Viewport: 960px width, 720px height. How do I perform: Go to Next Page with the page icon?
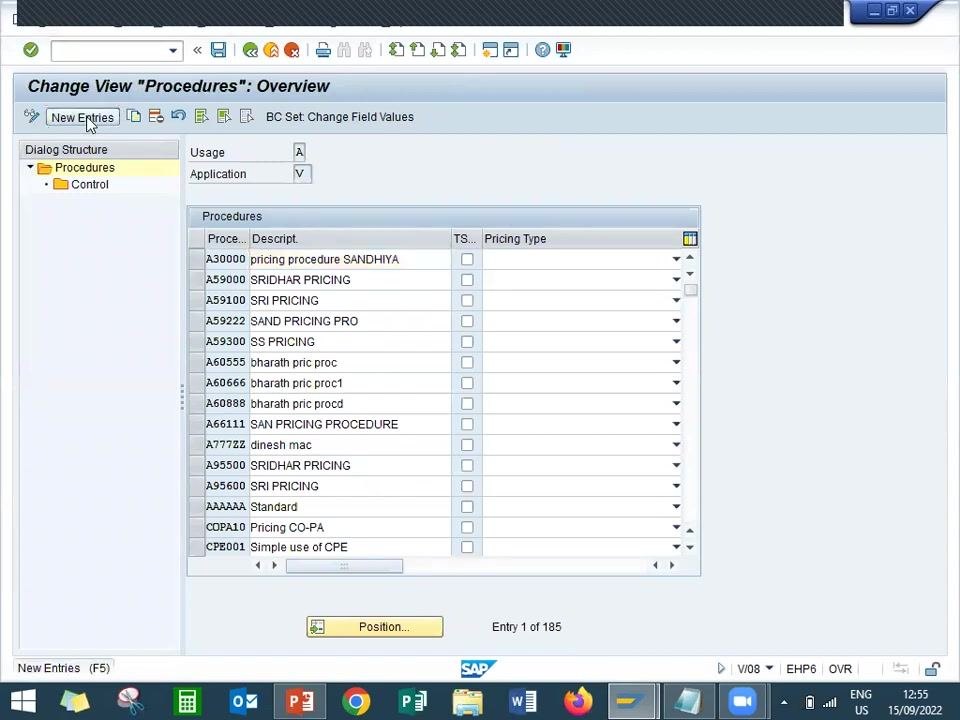(438, 50)
